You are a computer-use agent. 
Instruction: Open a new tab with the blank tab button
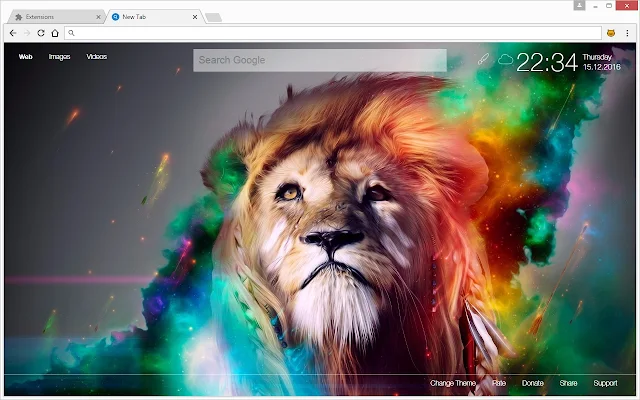click(x=213, y=17)
